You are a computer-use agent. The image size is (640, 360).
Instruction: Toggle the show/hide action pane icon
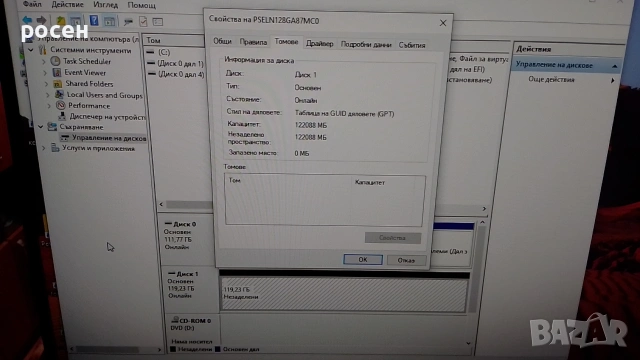tap(109, 21)
